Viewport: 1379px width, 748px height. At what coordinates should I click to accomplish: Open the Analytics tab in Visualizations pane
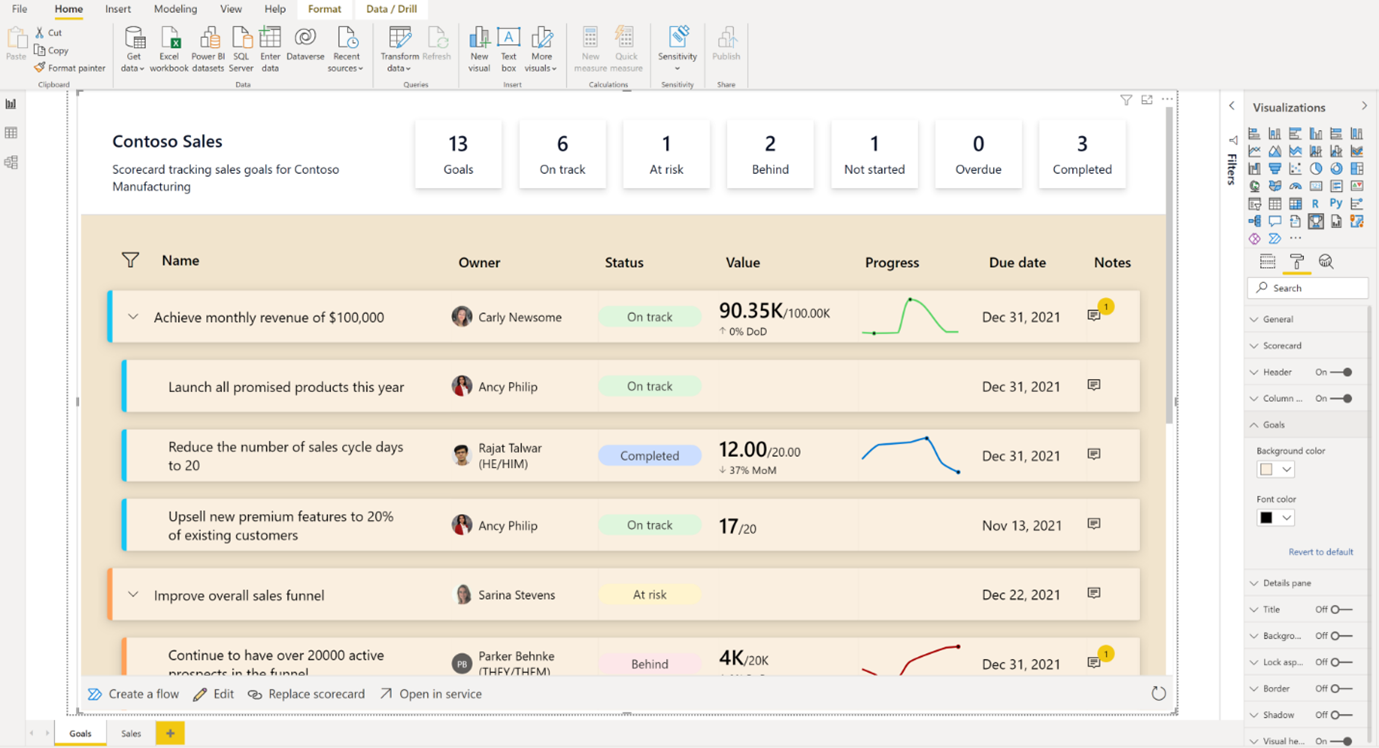point(1326,262)
